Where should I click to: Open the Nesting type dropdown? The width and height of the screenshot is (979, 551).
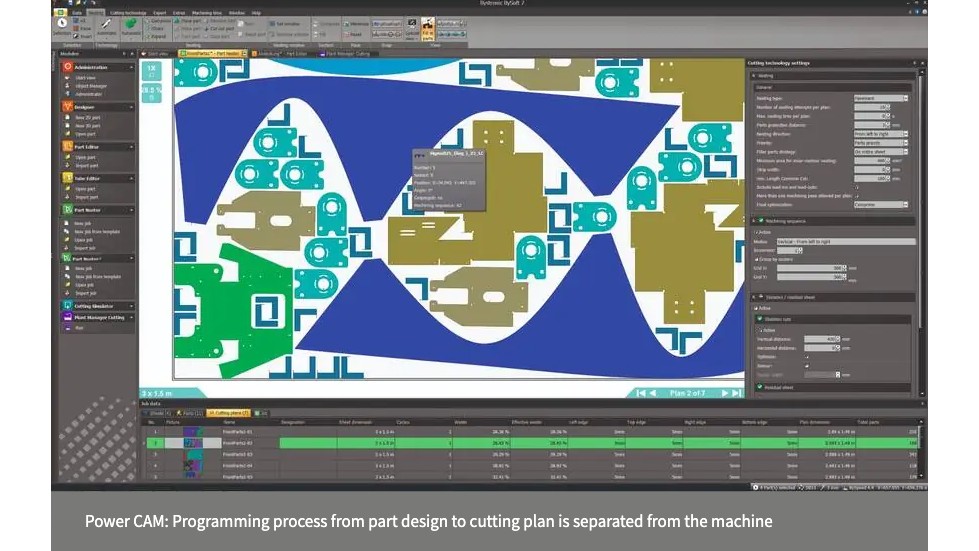(x=880, y=98)
